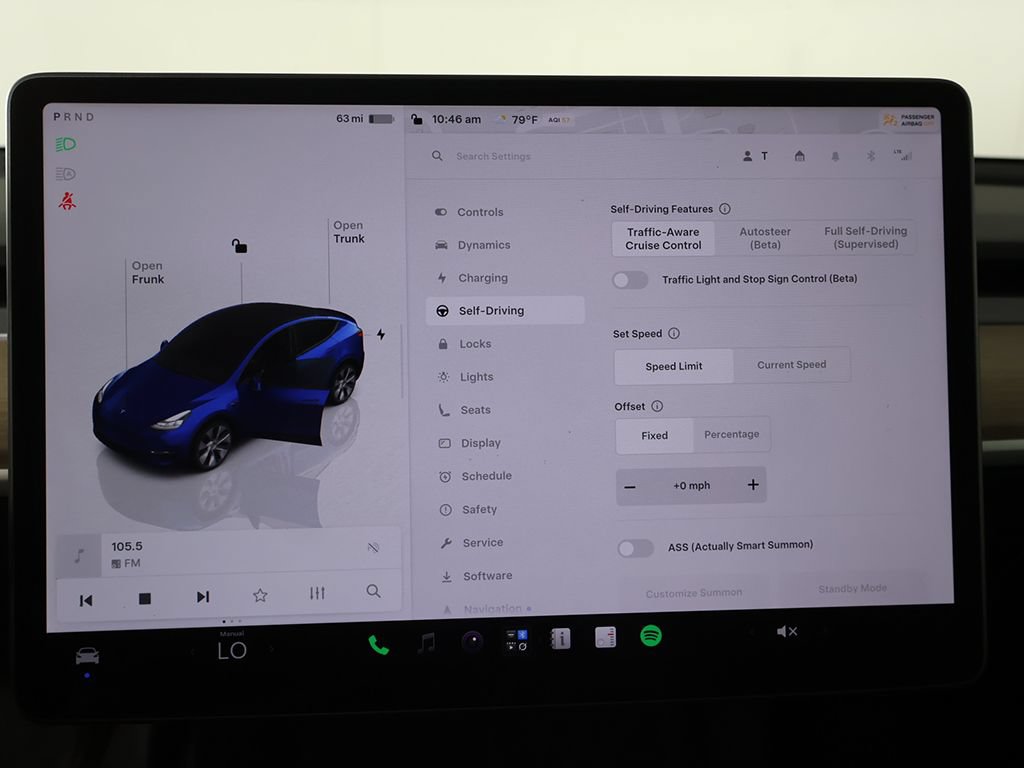The width and height of the screenshot is (1024, 768).
Task: Set offset type to Percentage
Action: [x=731, y=434]
